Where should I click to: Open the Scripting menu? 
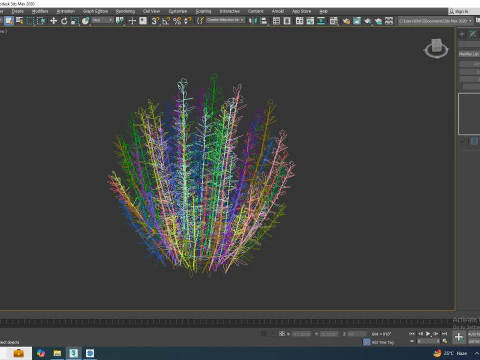[203, 11]
